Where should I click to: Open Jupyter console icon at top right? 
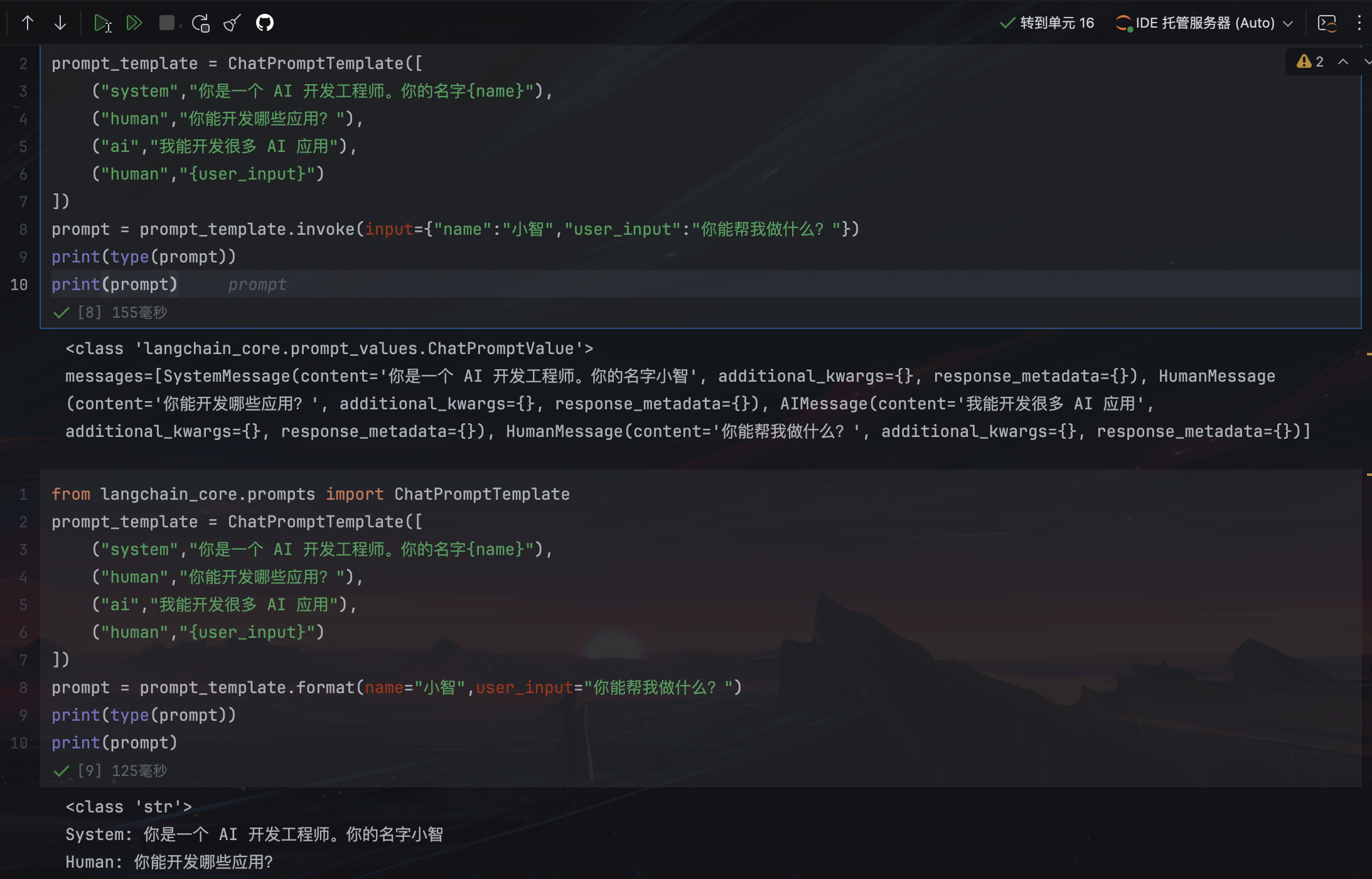[x=1327, y=23]
